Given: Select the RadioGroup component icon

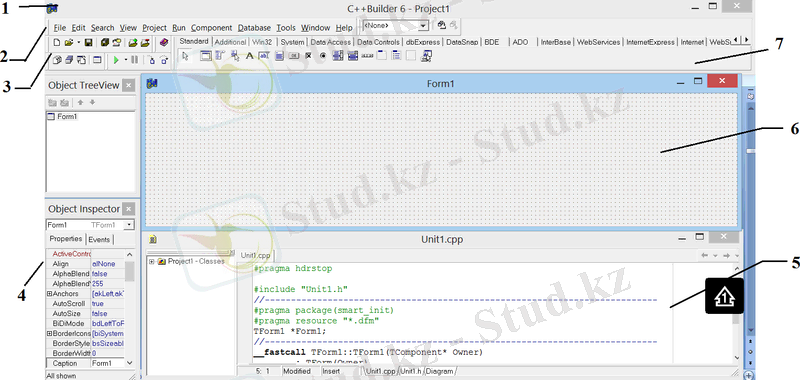Looking at the screenshot, I should 396,56.
